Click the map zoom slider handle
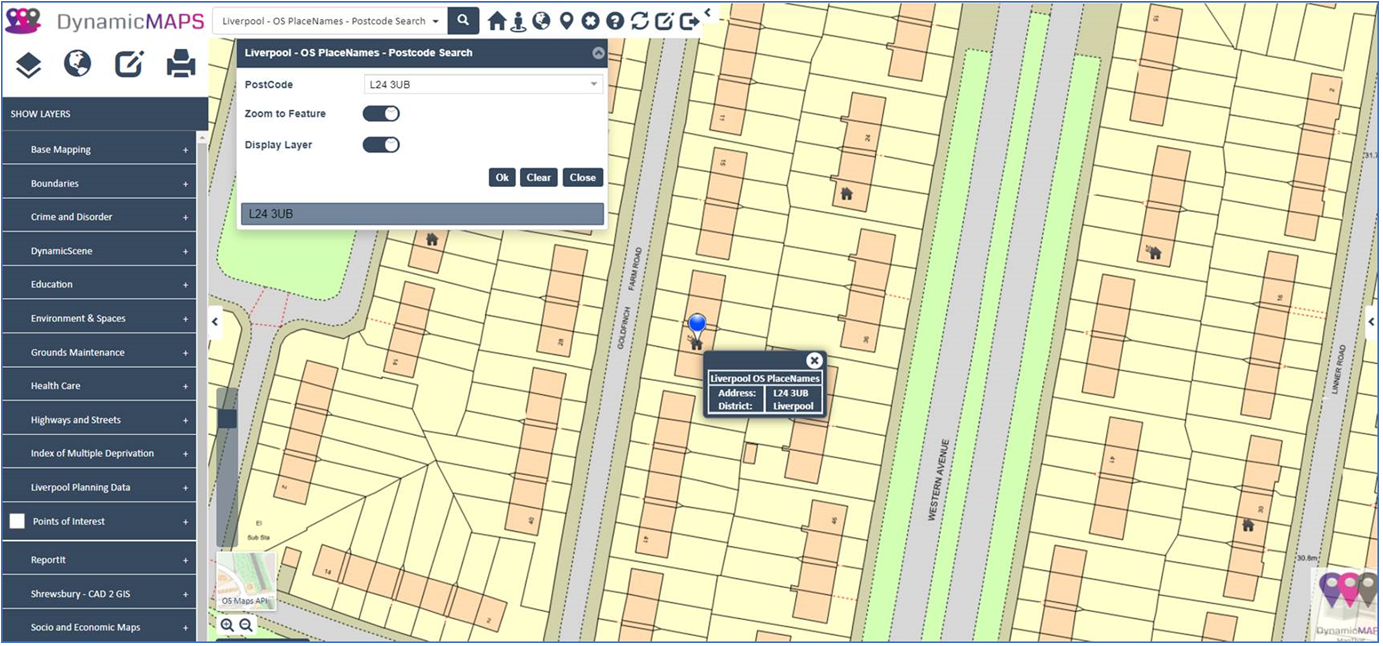Screen dimensions: 1383x646 click(x=227, y=418)
